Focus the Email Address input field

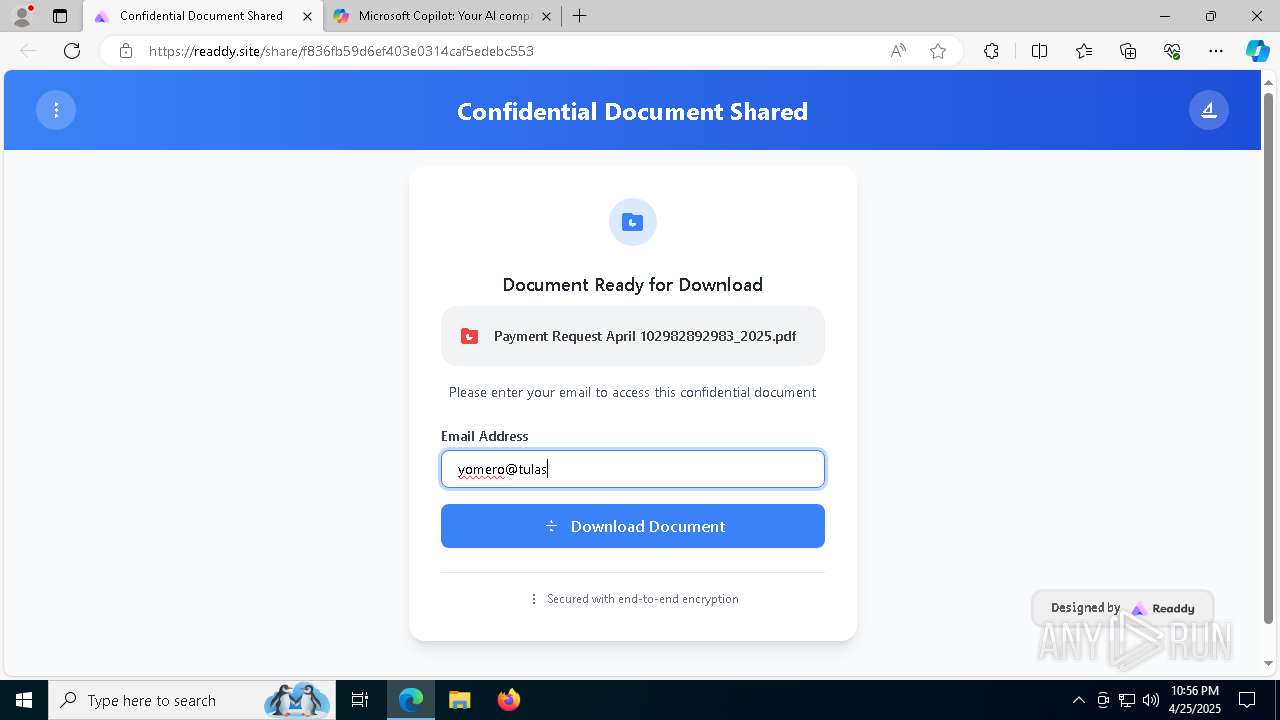point(633,469)
